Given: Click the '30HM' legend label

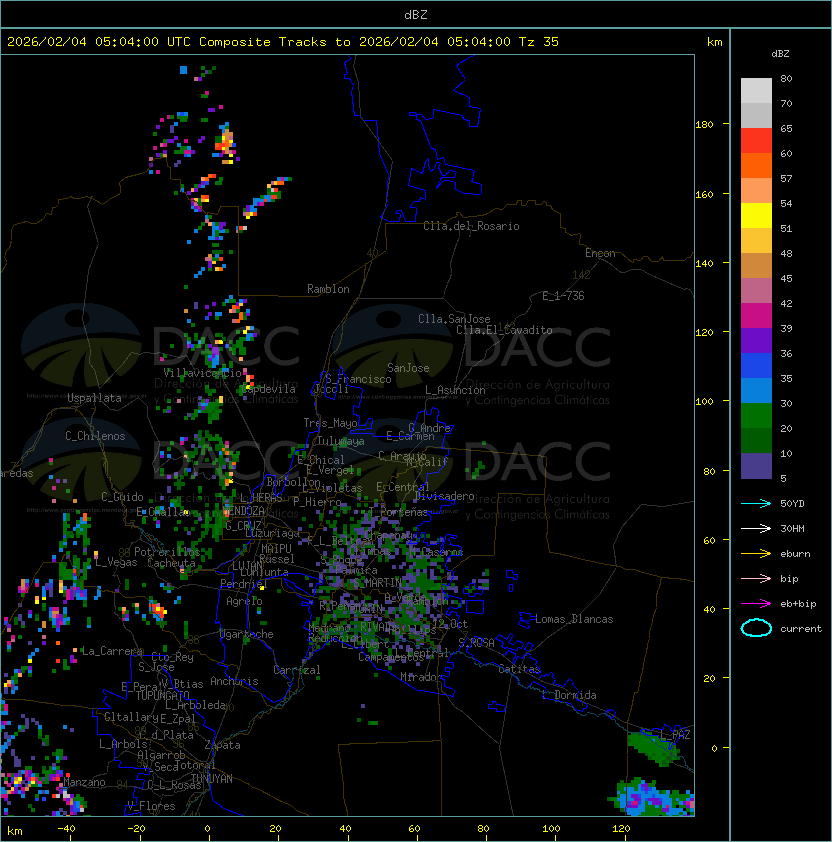Looking at the screenshot, I should (x=792, y=528).
